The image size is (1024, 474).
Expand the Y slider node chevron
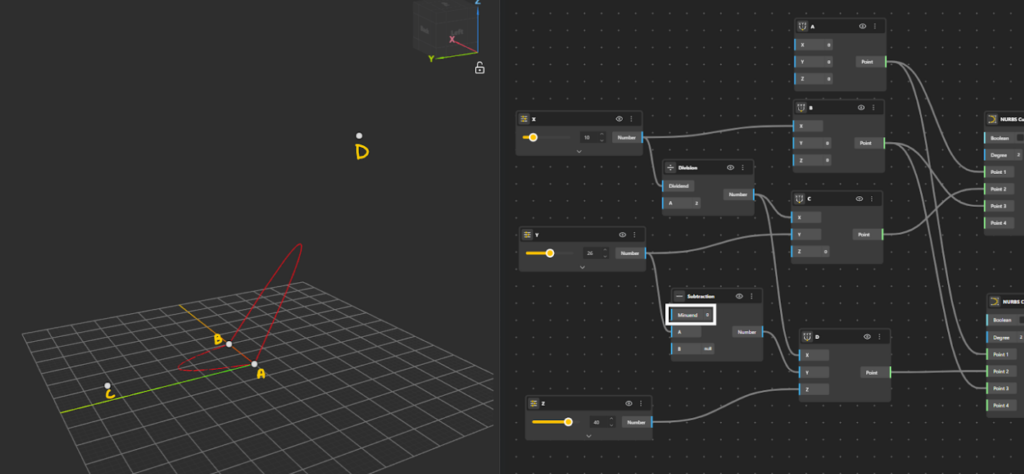(582, 267)
